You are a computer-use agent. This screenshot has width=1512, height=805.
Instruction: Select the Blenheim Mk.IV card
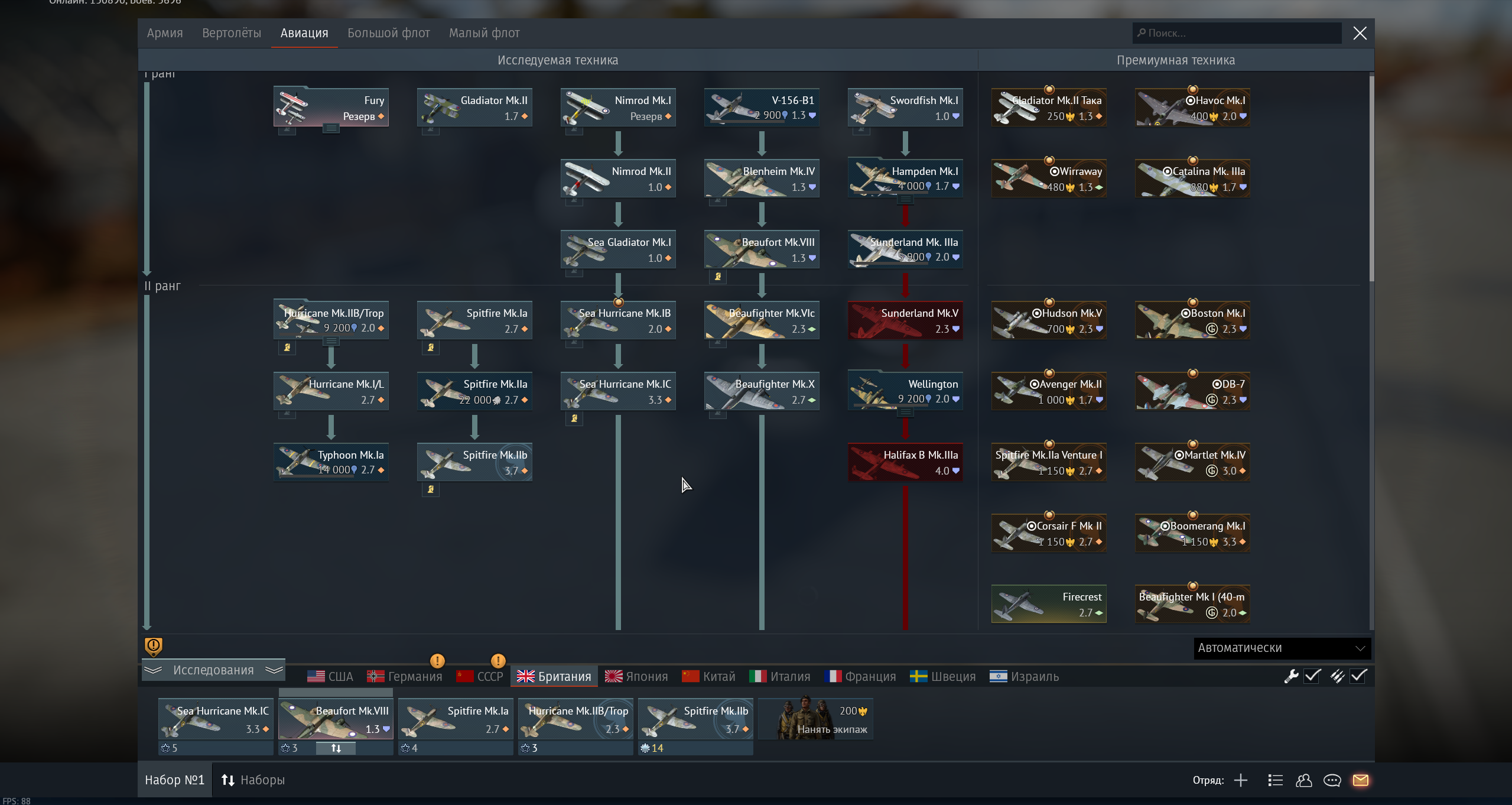point(762,178)
